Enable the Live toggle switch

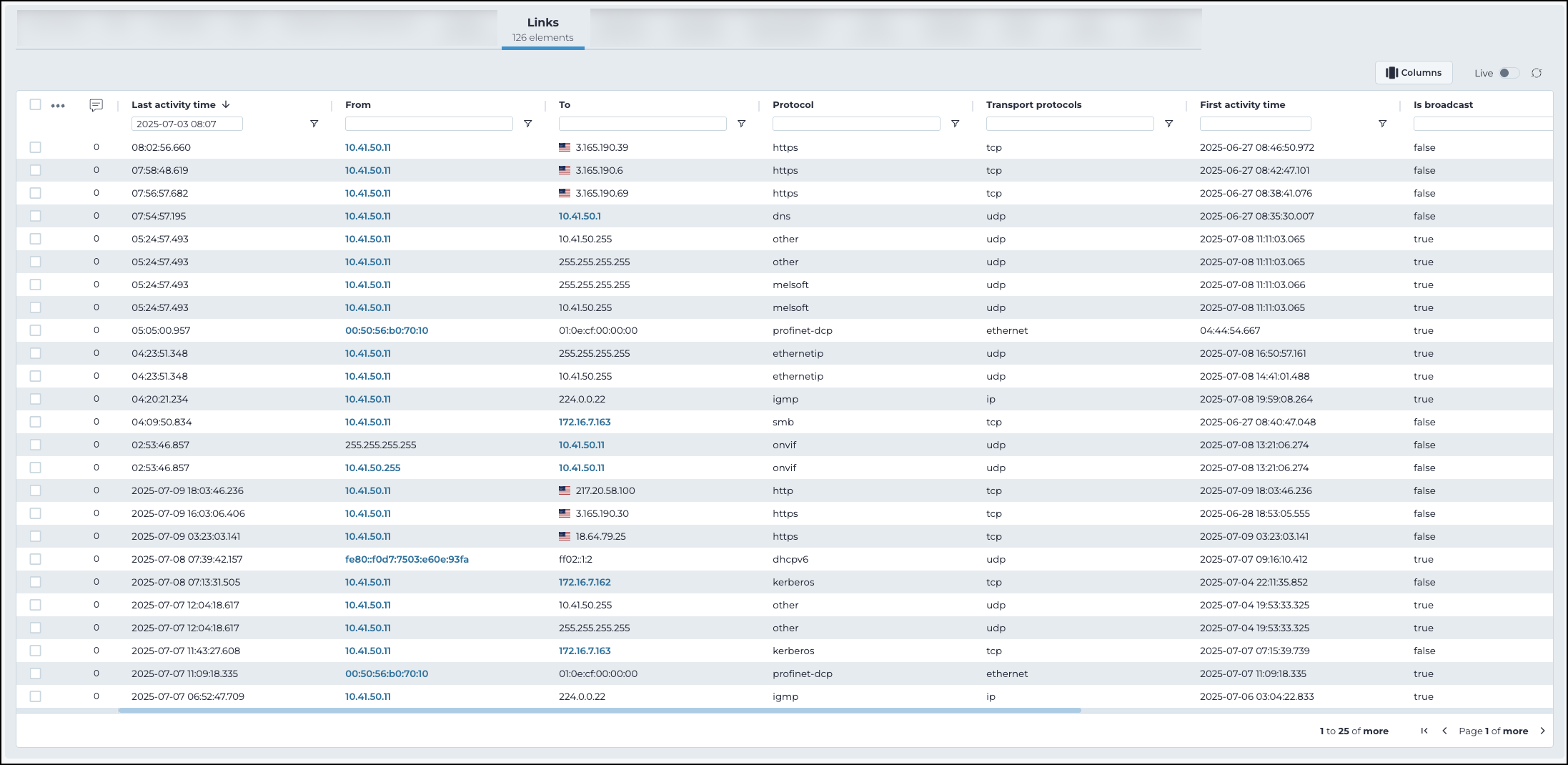tap(1509, 73)
